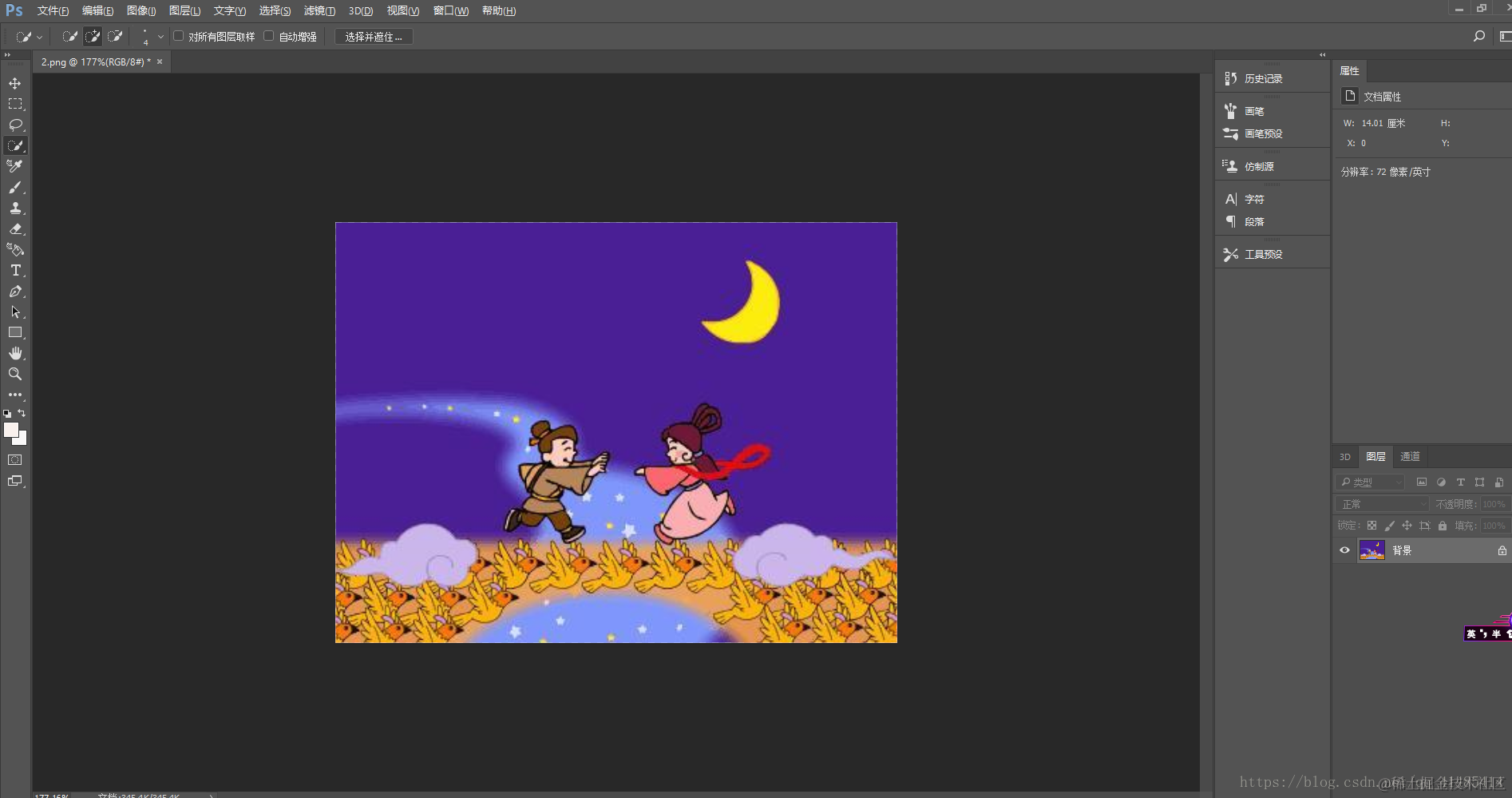Screen dimensions: 1512x798
Task: Select the Clone Stamp tool
Action: click(x=15, y=208)
